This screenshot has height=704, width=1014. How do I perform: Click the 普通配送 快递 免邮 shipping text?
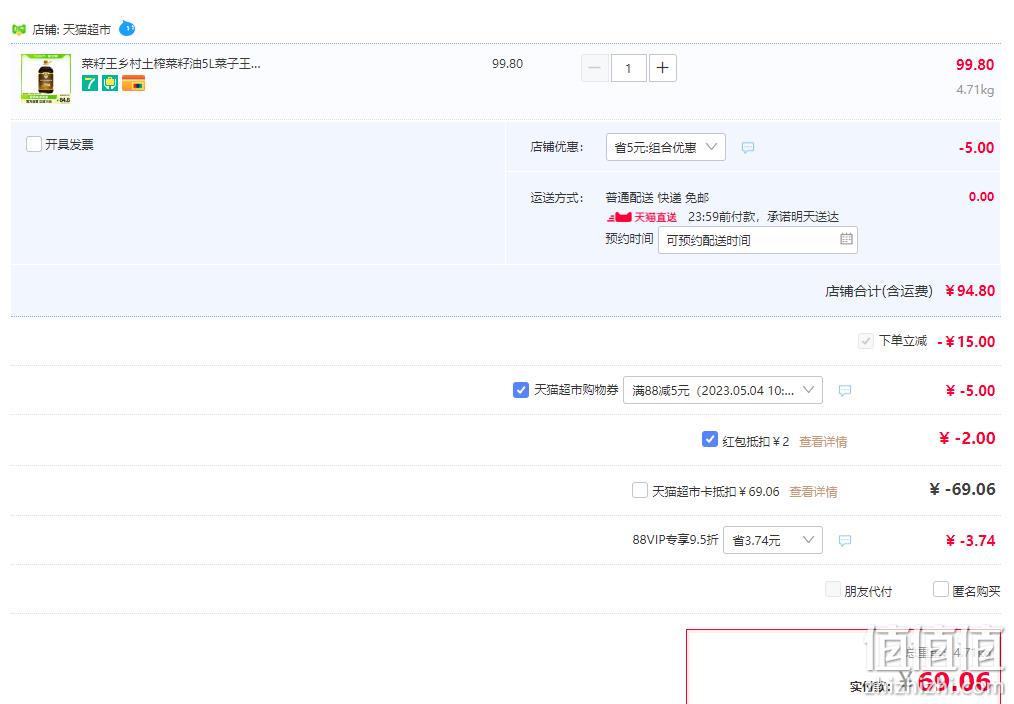[657, 197]
